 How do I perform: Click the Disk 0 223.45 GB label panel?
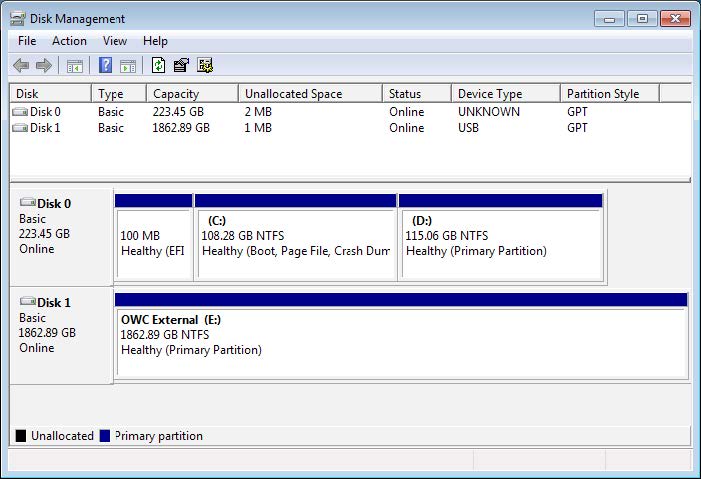tap(61, 237)
